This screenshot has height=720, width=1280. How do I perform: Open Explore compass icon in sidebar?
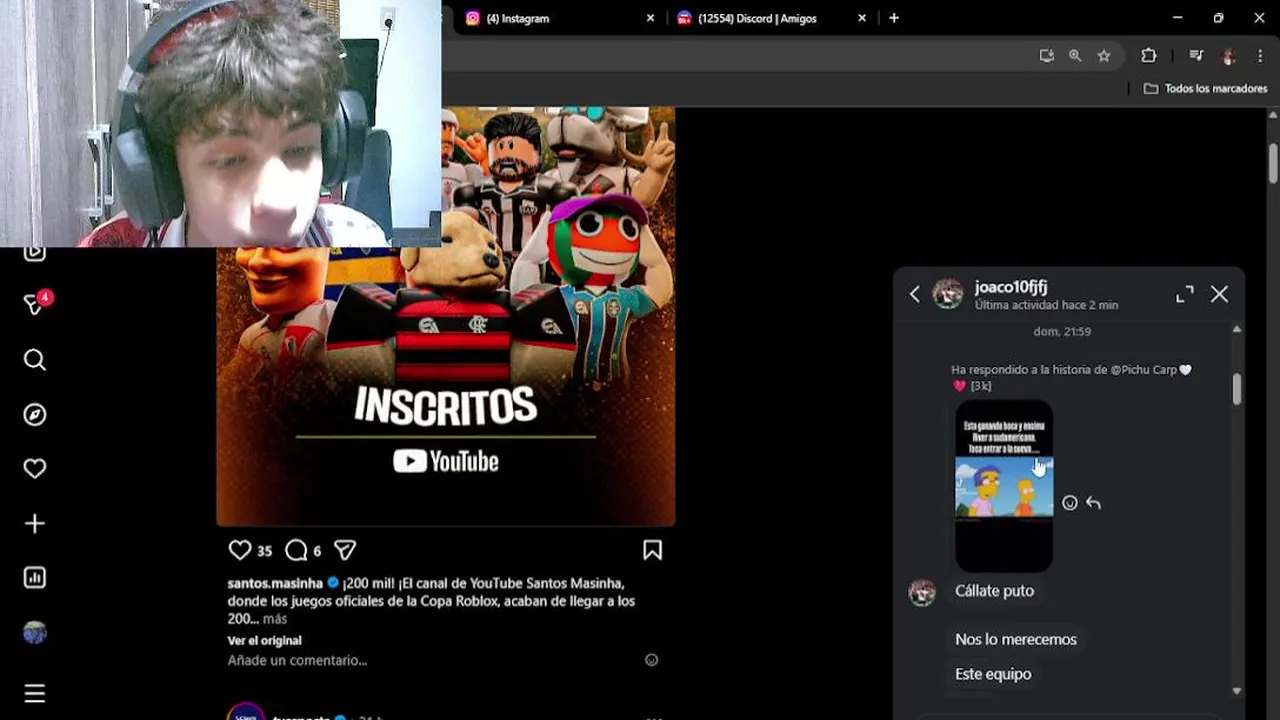point(35,414)
